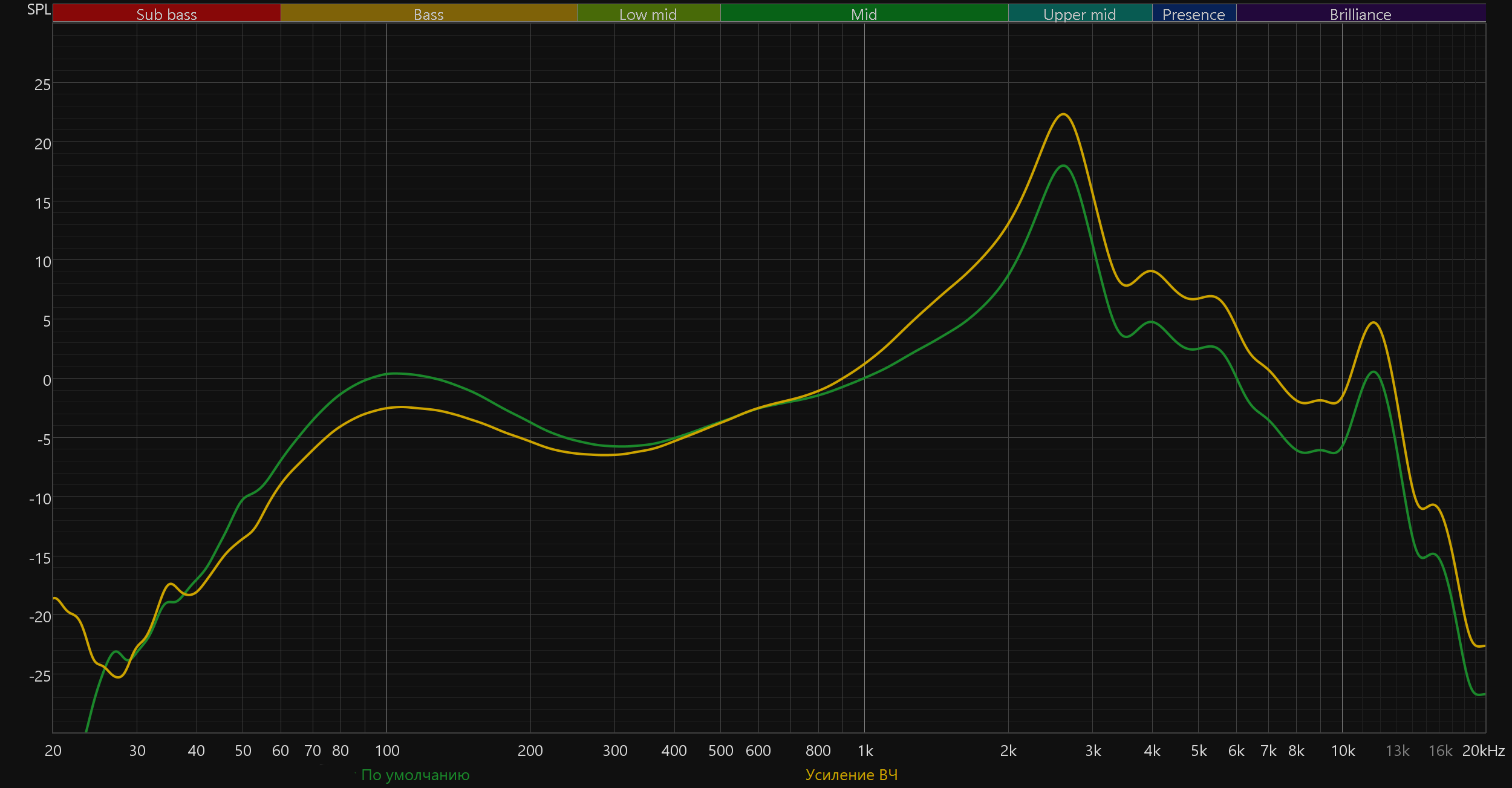1512x788 pixels.
Task: Click the Brilliance band header
Action: click(x=1360, y=14)
